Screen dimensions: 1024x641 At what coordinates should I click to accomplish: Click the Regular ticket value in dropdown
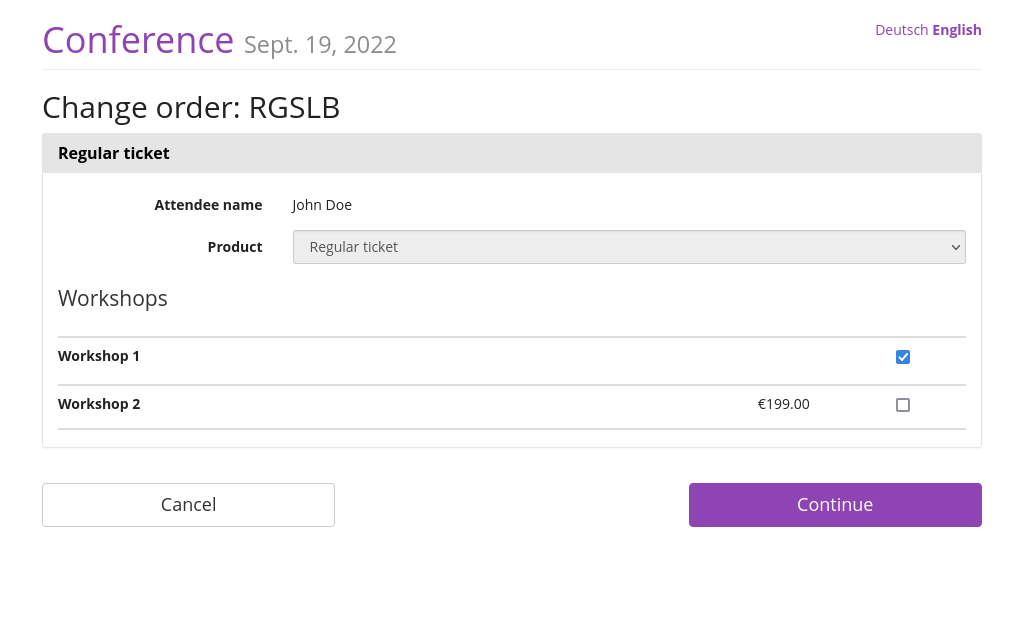pos(354,247)
